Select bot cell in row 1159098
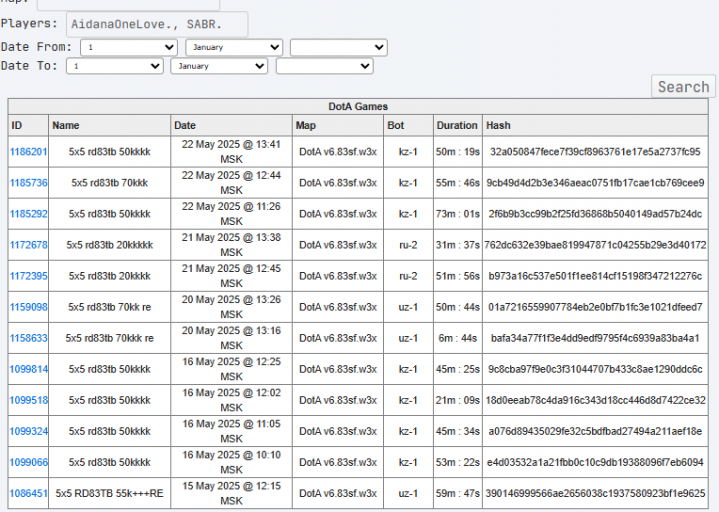 click(x=409, y=307)
